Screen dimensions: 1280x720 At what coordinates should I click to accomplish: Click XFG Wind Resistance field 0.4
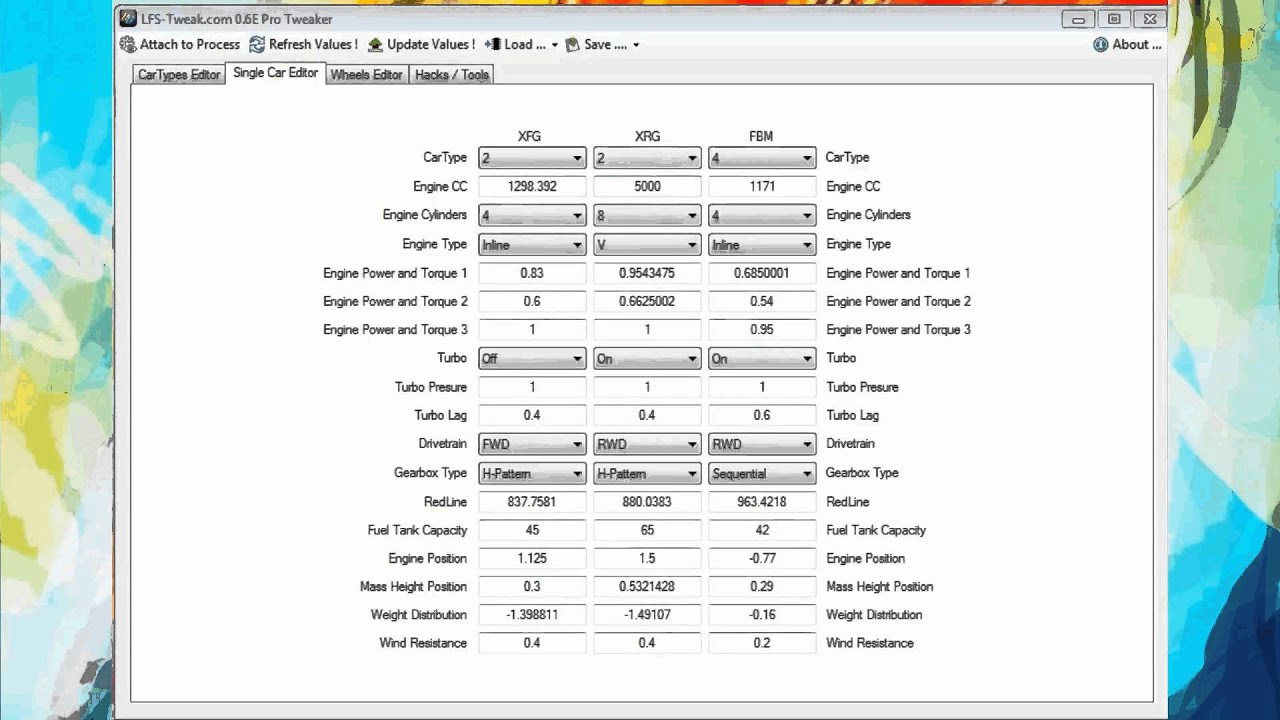click(532, 643)
